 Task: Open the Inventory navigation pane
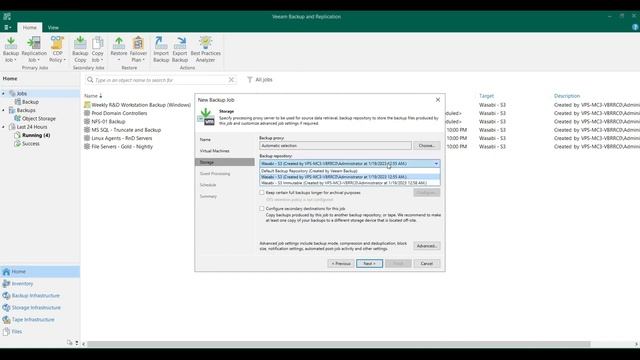click(40, 283)
